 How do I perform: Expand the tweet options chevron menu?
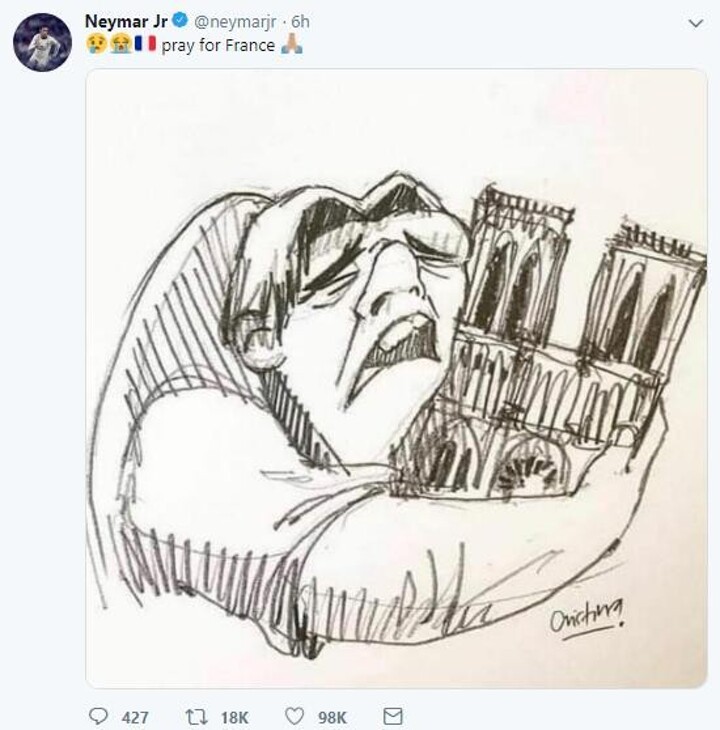pos(695,23)
